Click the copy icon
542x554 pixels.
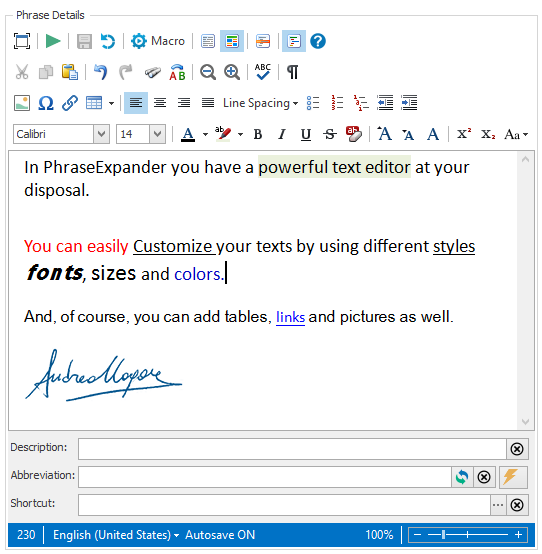(46, 72)
